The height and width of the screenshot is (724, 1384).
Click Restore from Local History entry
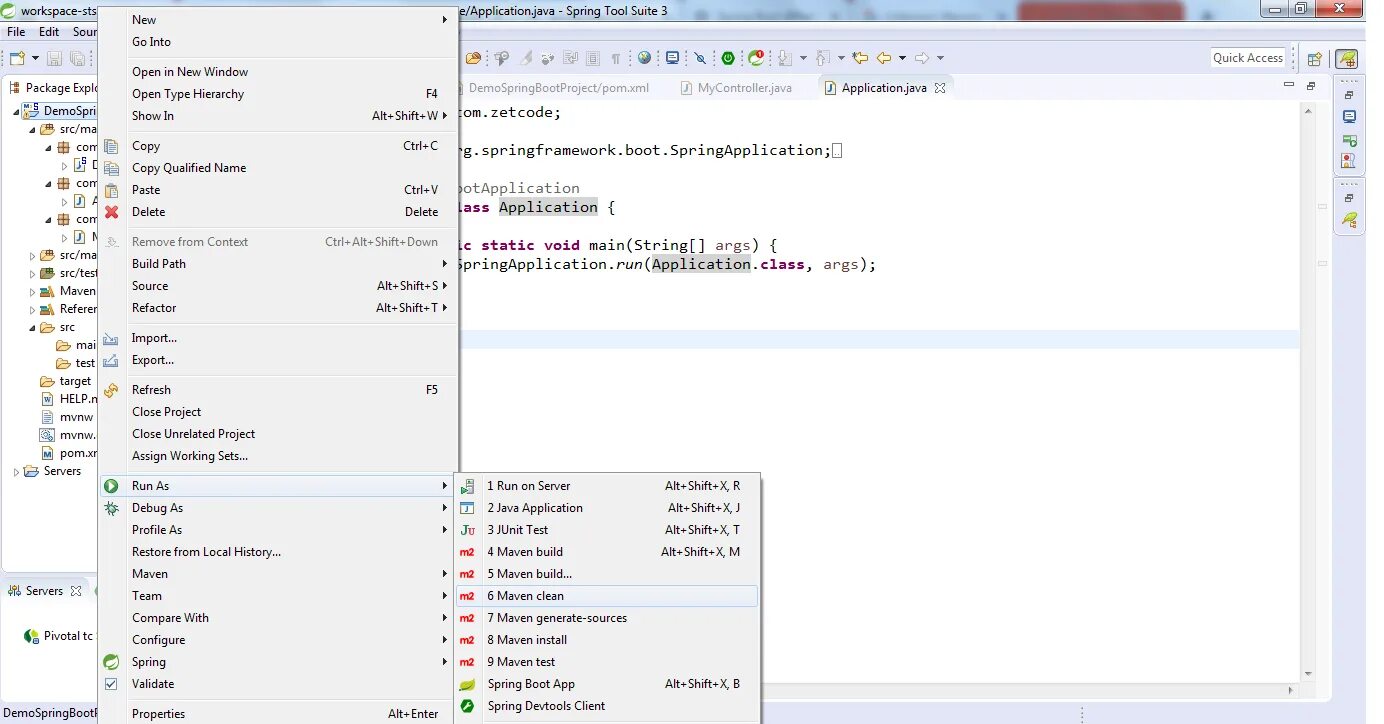[278, 552]
